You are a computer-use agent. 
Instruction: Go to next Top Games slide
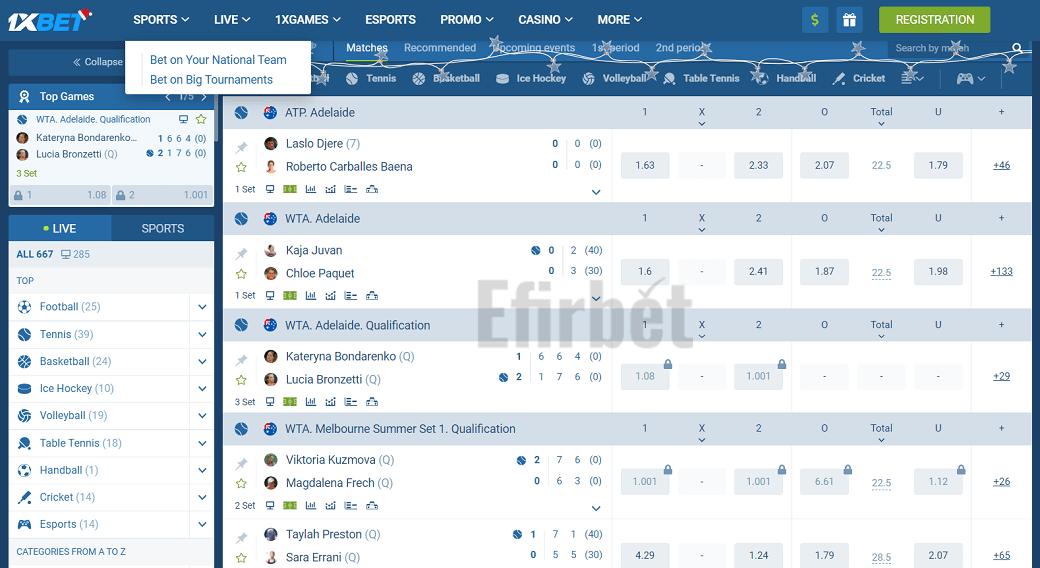coord(204,97)
